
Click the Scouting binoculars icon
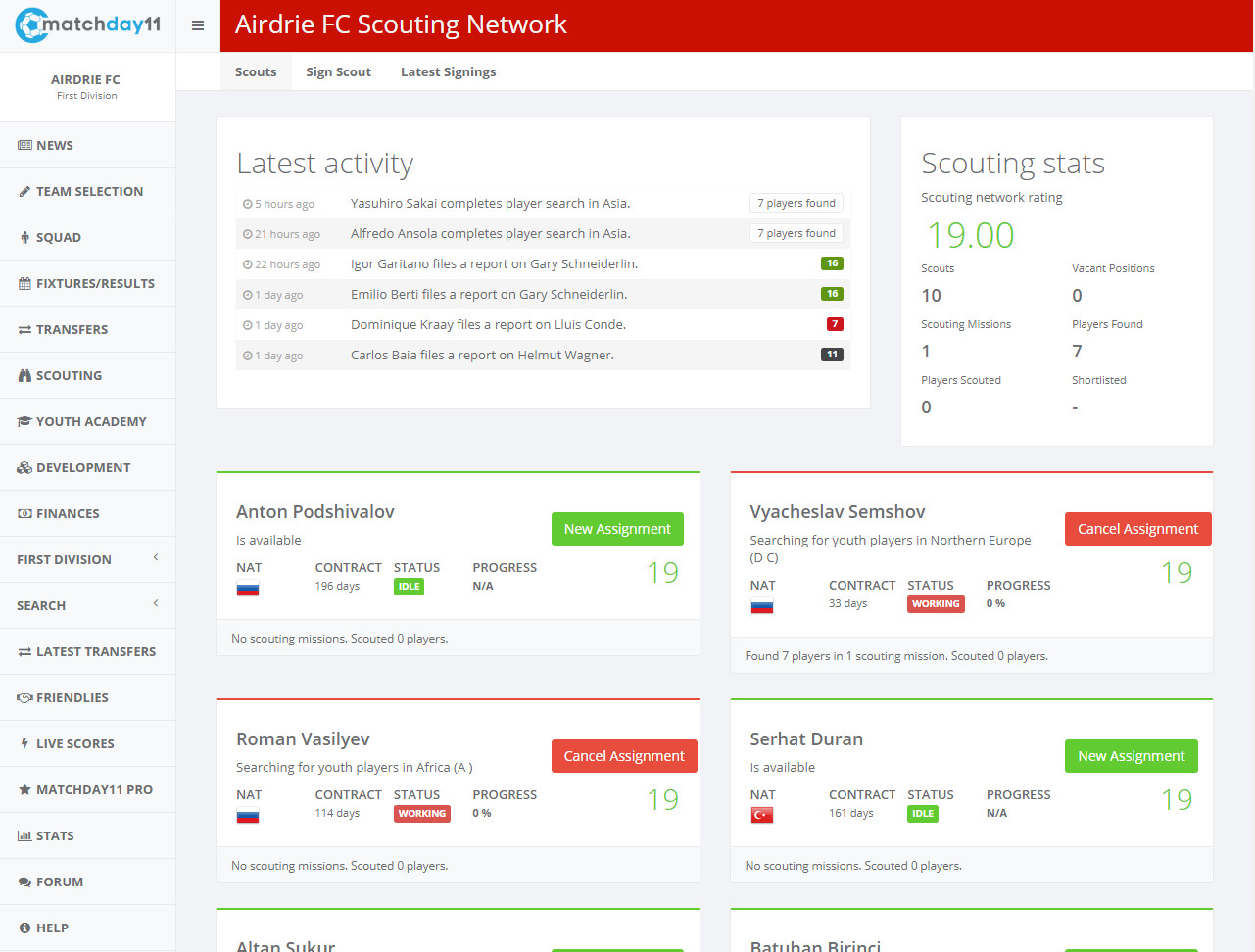pos(24,375)
